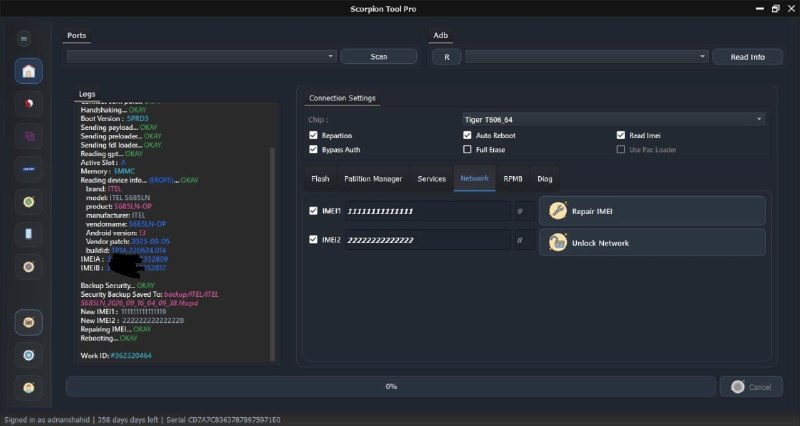Open the RPMB tab

(513, 179)
